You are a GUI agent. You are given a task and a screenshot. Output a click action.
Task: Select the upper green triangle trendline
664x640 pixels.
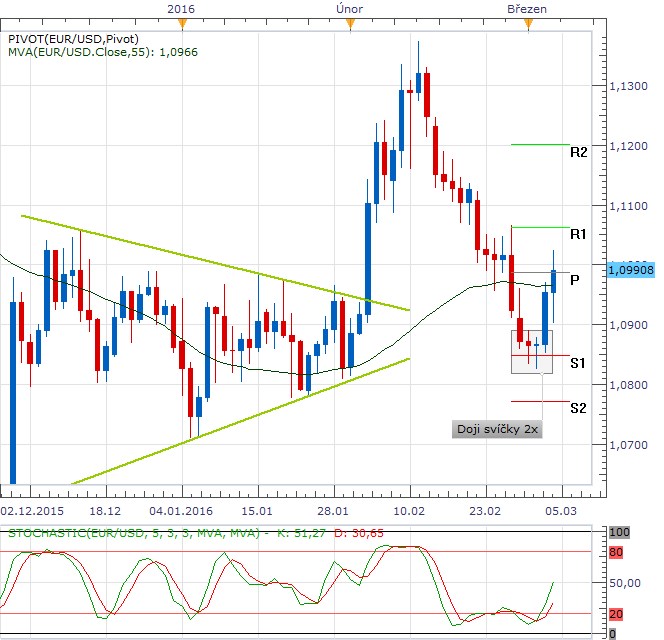[x=215, y=263]
